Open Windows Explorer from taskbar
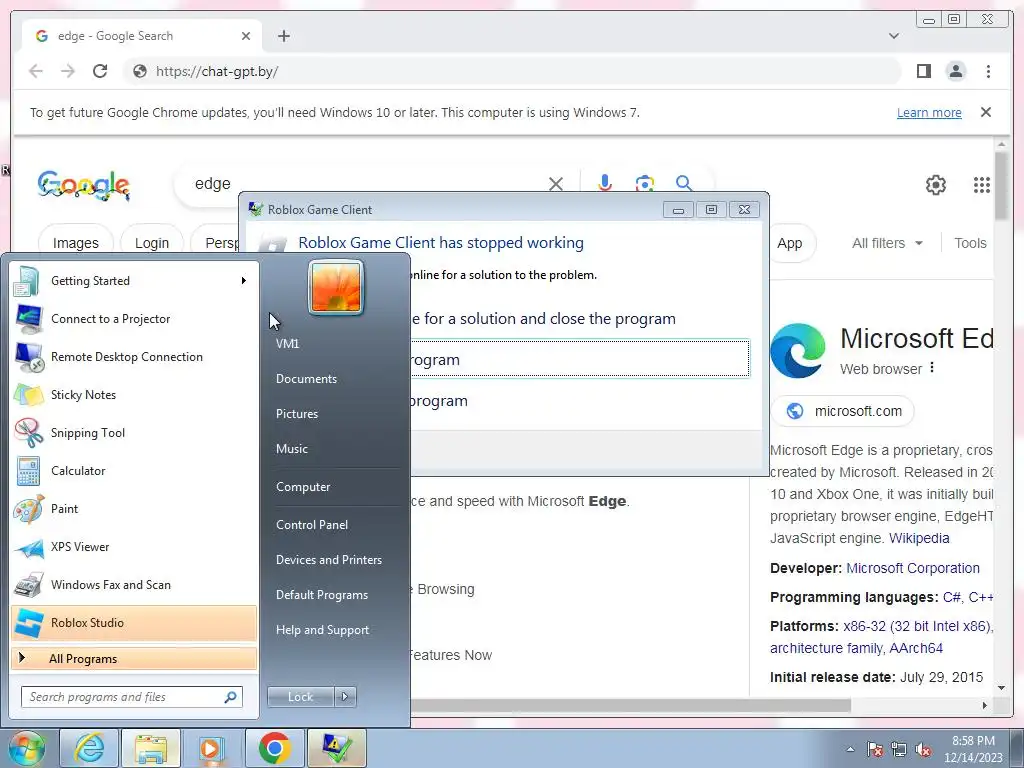The width and height of the screenshot is (1024, 768). pos(150,748)
